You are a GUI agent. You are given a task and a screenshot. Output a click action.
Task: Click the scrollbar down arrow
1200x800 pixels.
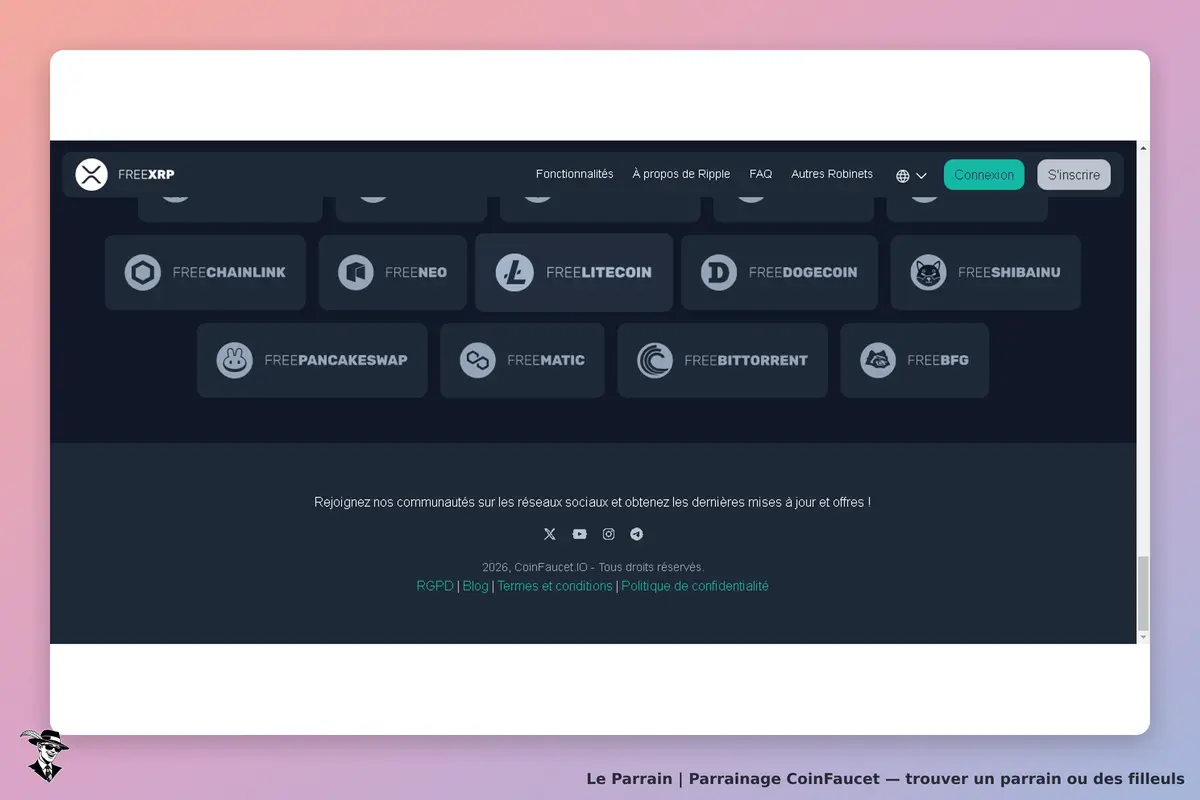[x=1143, y=636]
